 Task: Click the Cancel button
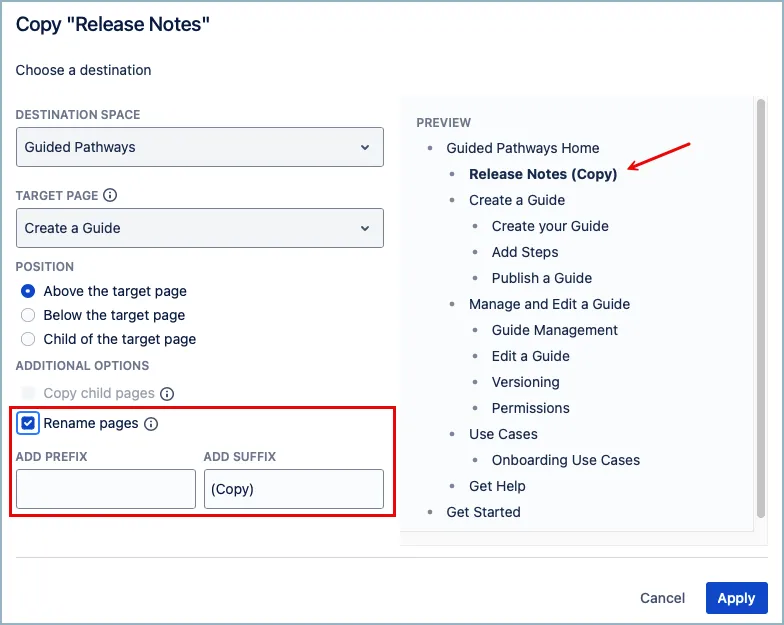[662, 598]
